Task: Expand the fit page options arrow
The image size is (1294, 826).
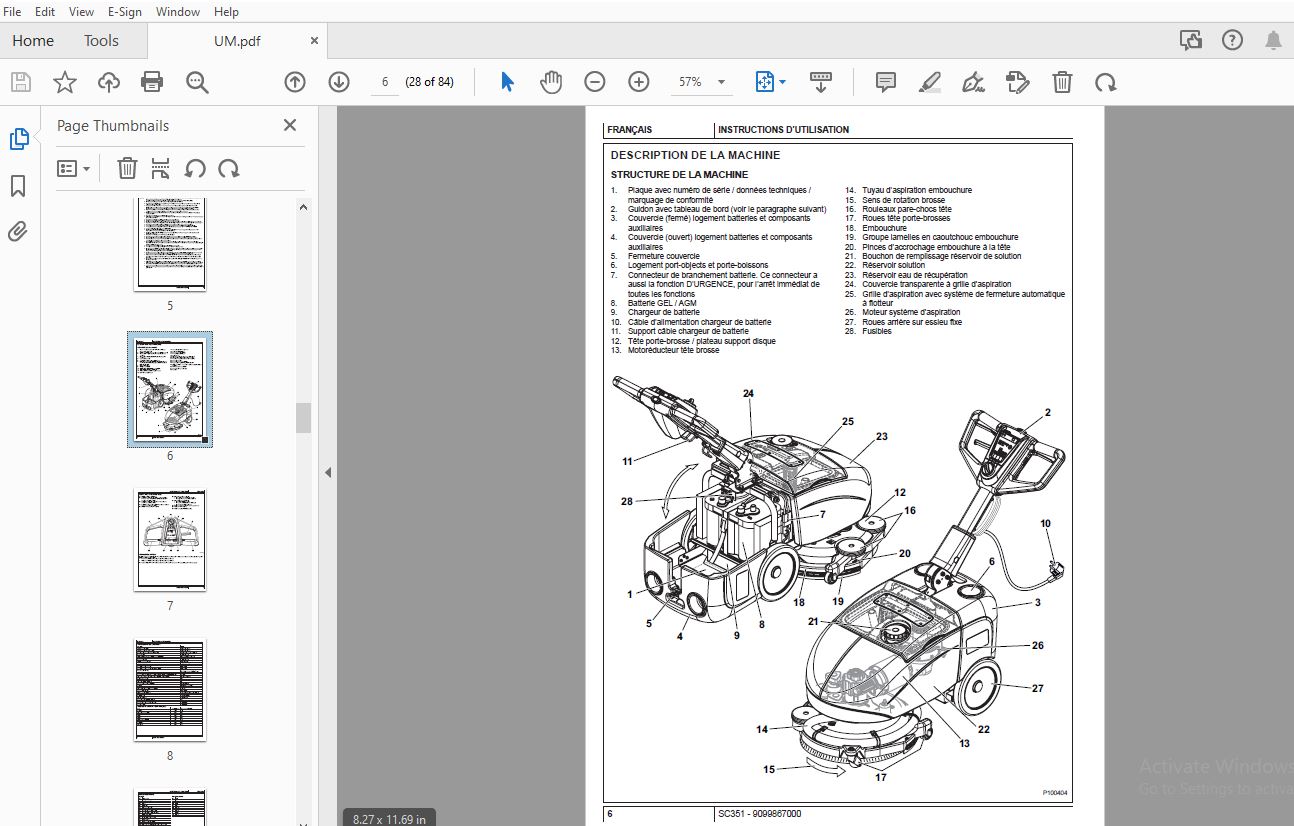Action: click(x=782, y=83)
